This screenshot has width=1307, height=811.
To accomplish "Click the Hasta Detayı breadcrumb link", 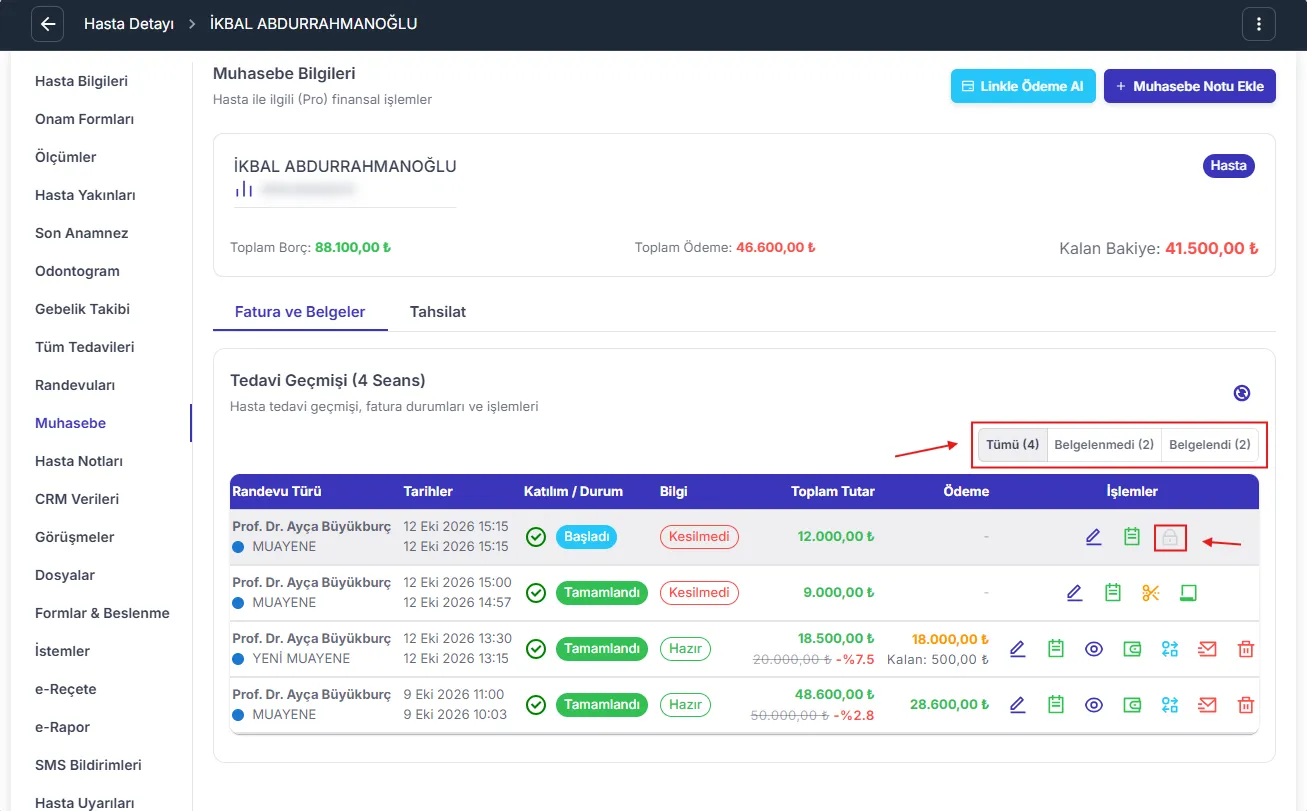I will click(129, 24).
